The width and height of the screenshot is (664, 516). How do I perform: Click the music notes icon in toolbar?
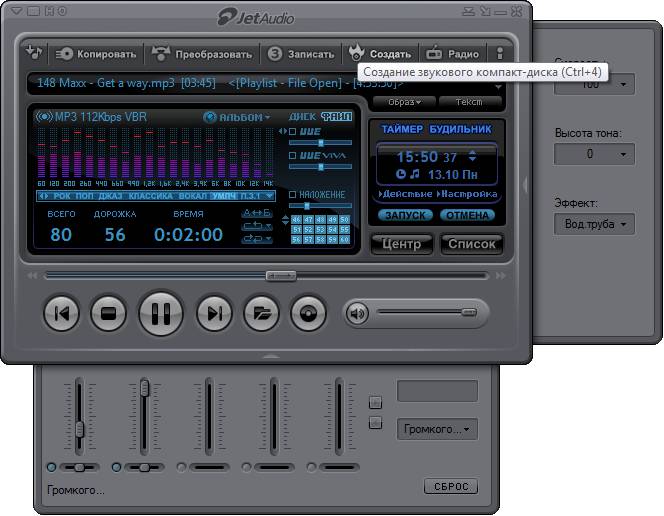point(33,53)
